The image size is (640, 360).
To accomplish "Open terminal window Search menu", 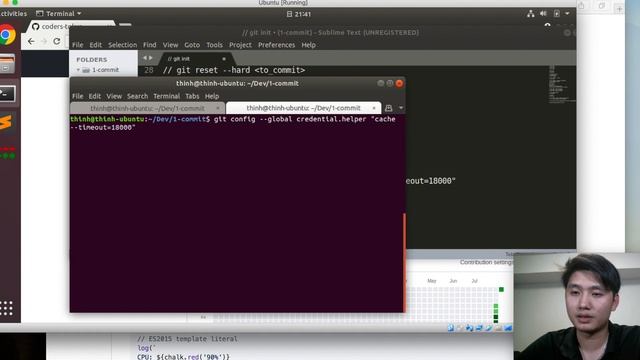I will click(138, 96).
